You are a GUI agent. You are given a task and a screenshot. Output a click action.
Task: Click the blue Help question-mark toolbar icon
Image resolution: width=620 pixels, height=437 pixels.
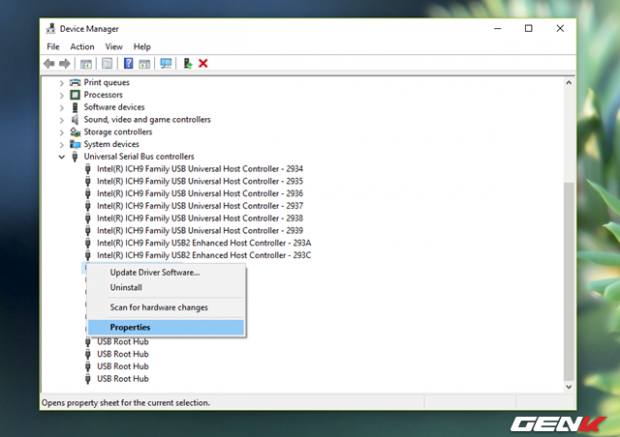coord(128,63)
